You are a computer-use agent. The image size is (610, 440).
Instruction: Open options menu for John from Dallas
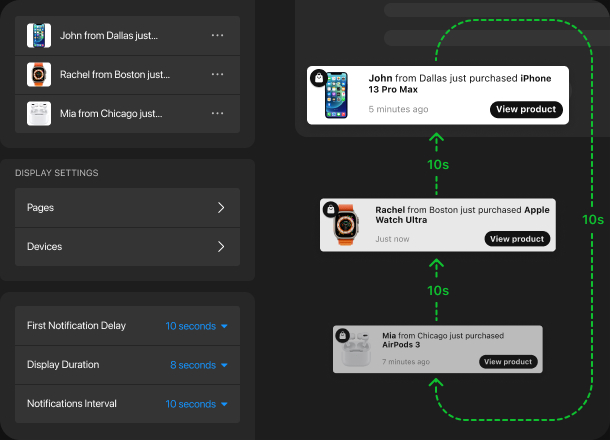point(217,35)
